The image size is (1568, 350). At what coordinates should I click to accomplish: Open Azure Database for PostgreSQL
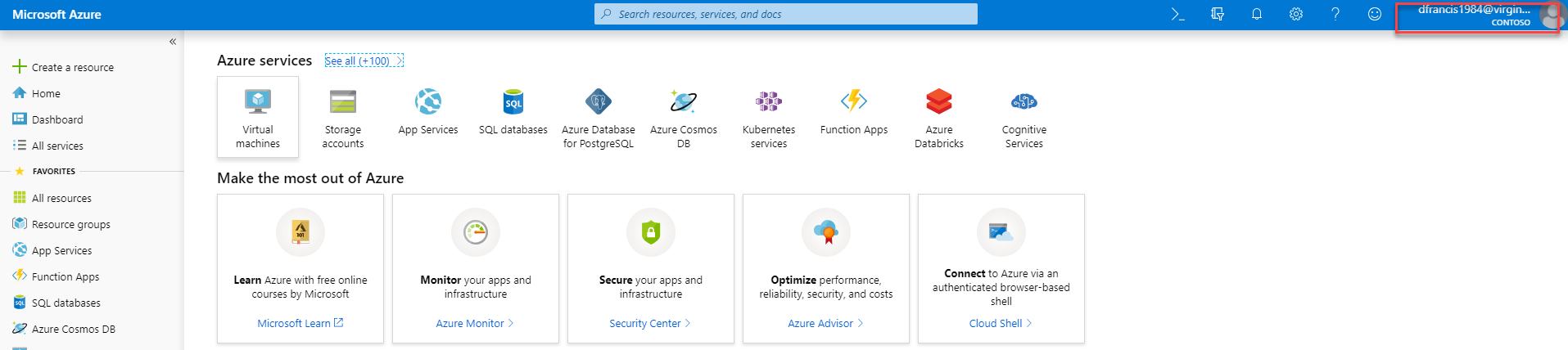[599, 116]
